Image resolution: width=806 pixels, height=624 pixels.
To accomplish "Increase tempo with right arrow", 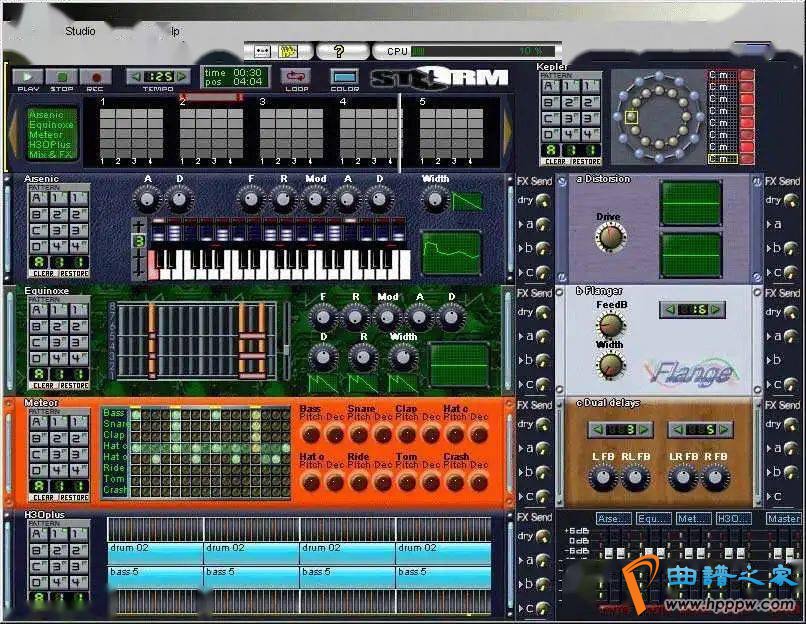I will tap(182, 77).
